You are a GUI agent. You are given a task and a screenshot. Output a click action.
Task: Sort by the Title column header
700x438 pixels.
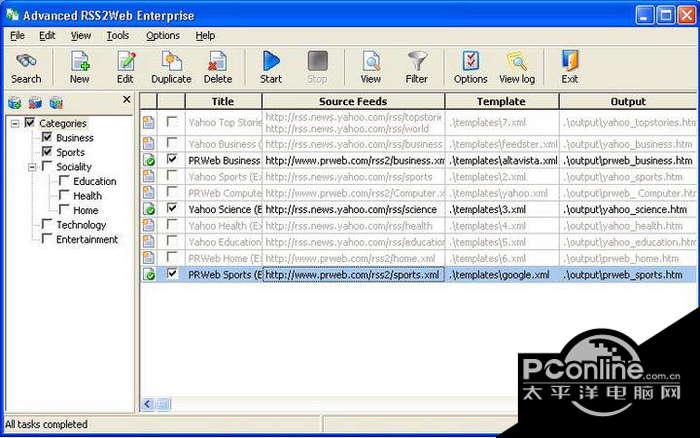(223, 101)
